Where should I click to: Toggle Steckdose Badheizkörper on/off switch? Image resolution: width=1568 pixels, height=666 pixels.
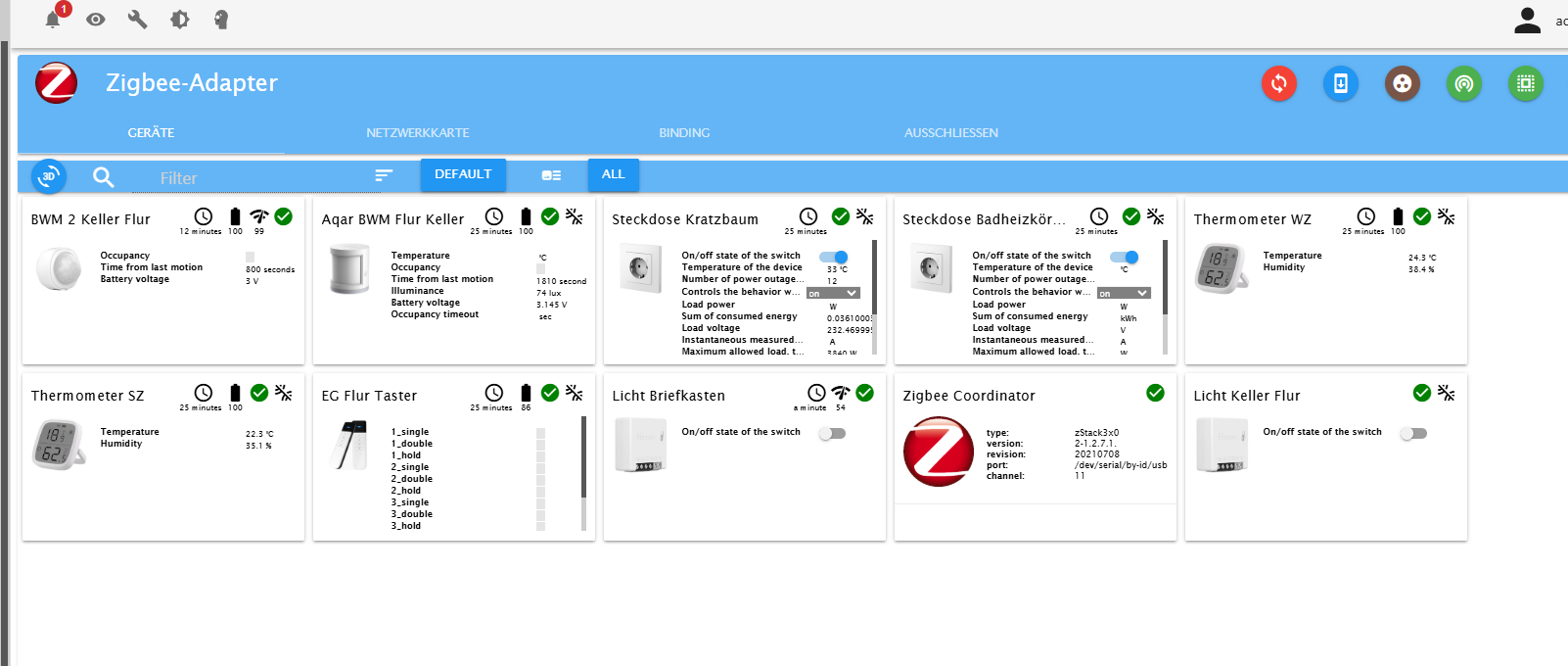pos(1125,257)
